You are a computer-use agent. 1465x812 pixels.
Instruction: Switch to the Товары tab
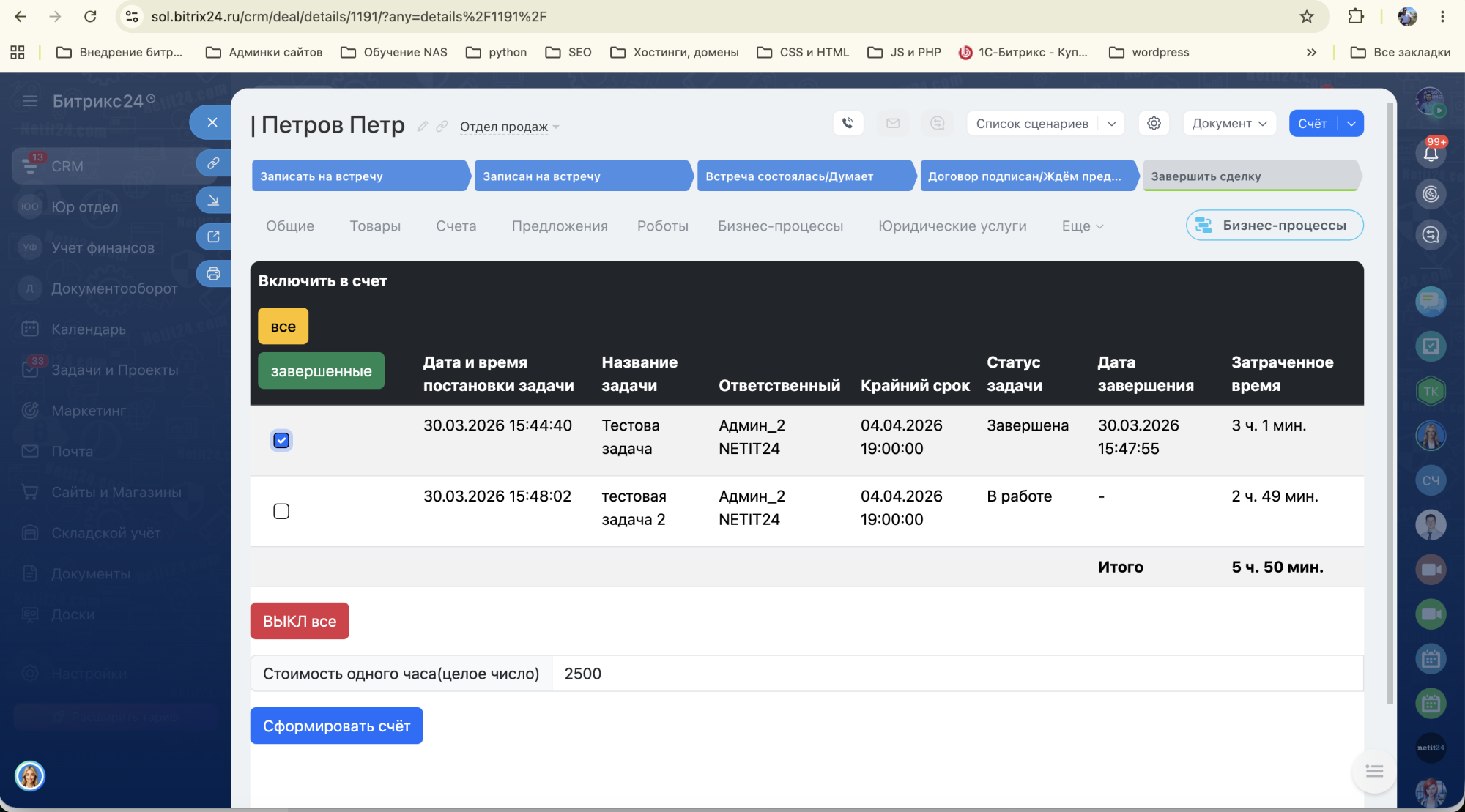375,226
